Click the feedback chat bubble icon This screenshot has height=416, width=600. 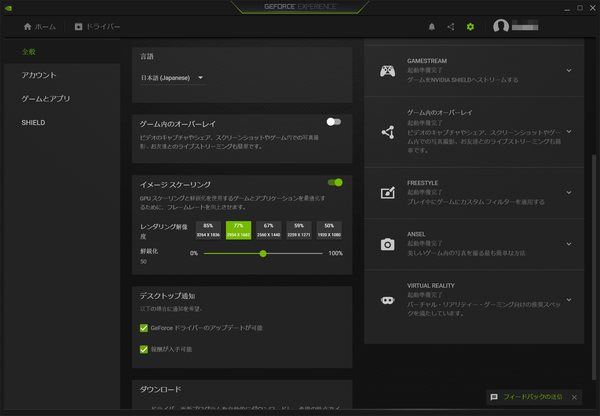click(x=494, y=397)
